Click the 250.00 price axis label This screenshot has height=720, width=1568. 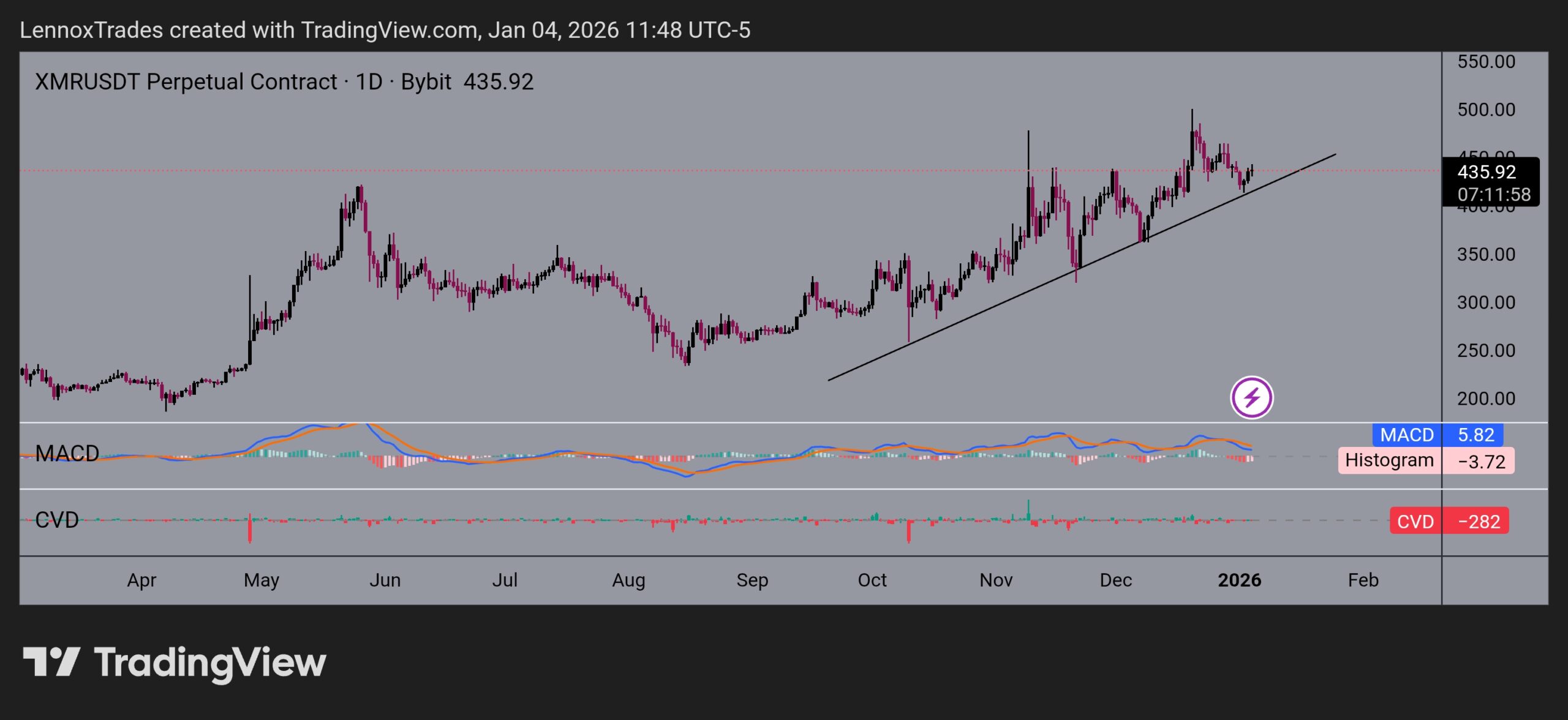point(1486,351)
